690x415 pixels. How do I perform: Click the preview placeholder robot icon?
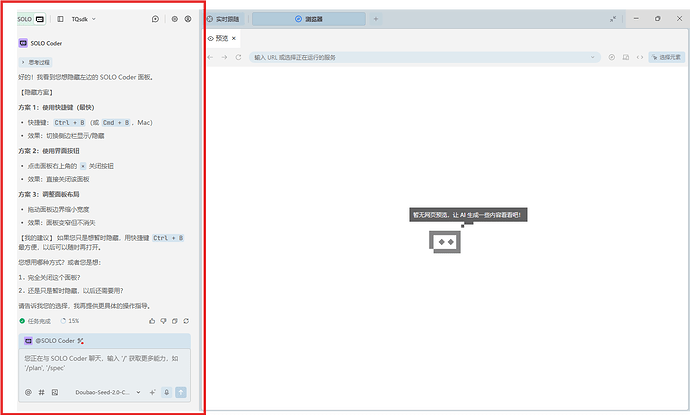tap(445, 242)
